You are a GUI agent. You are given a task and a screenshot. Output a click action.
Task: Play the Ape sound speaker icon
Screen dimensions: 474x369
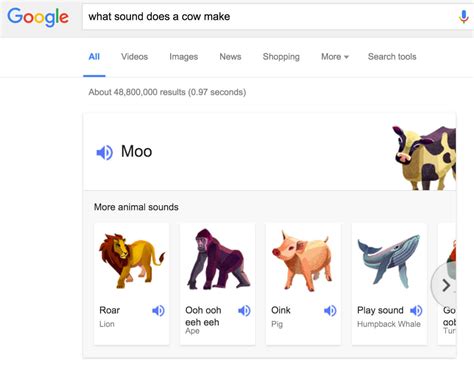click(x=244, y=311)
